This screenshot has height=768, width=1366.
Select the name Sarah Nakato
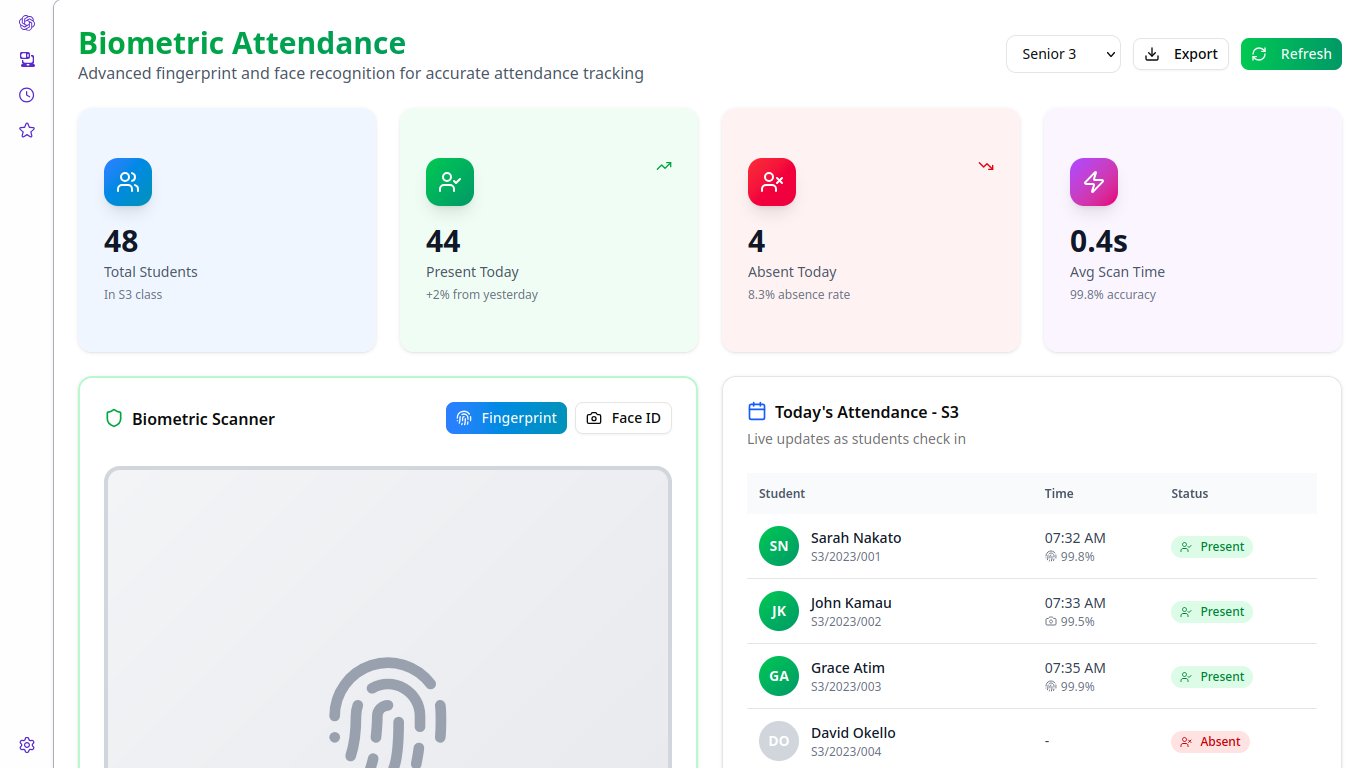pyautogui.click(x=856, y=537)
